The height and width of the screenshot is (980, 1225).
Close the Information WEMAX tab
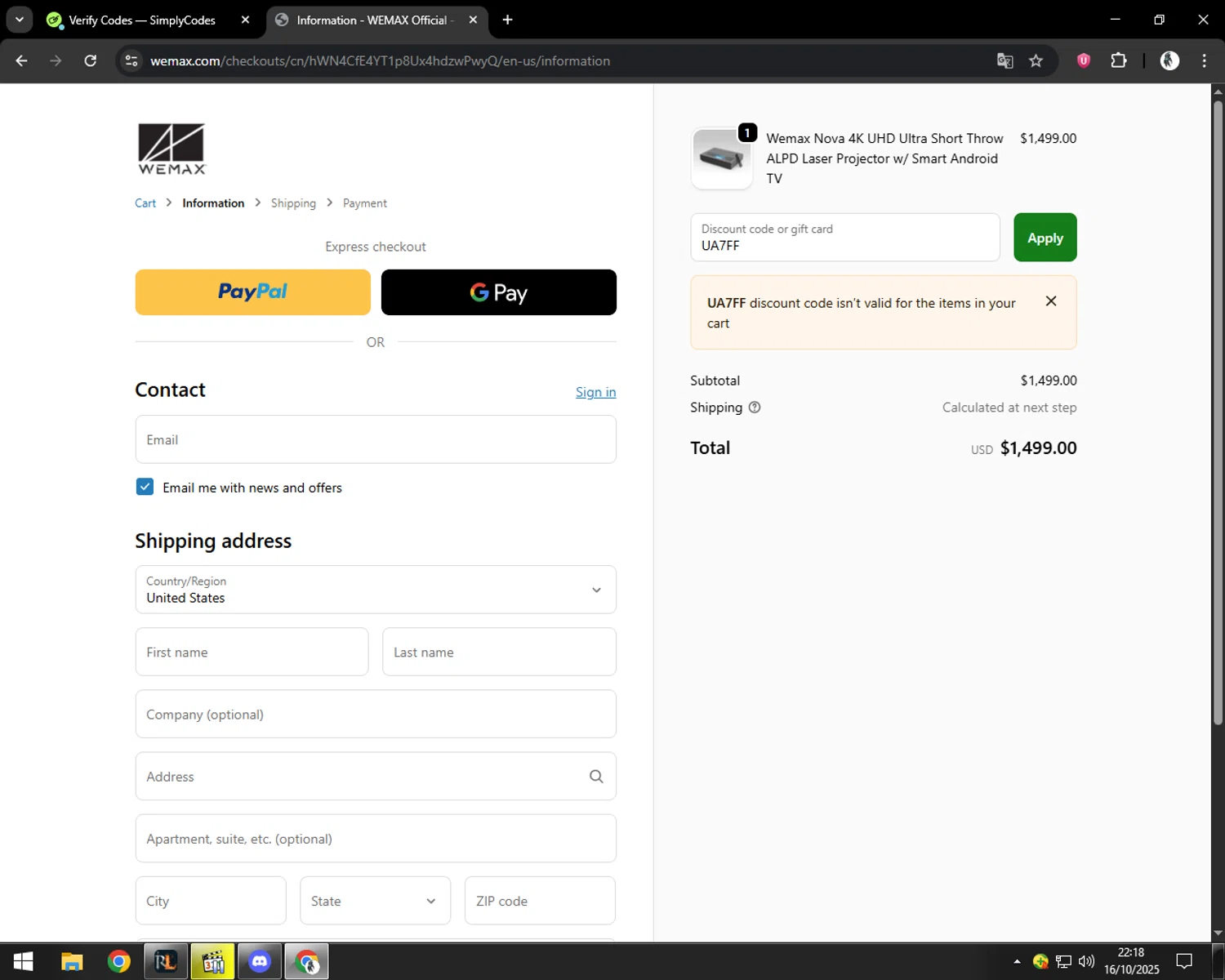[473, 20]
